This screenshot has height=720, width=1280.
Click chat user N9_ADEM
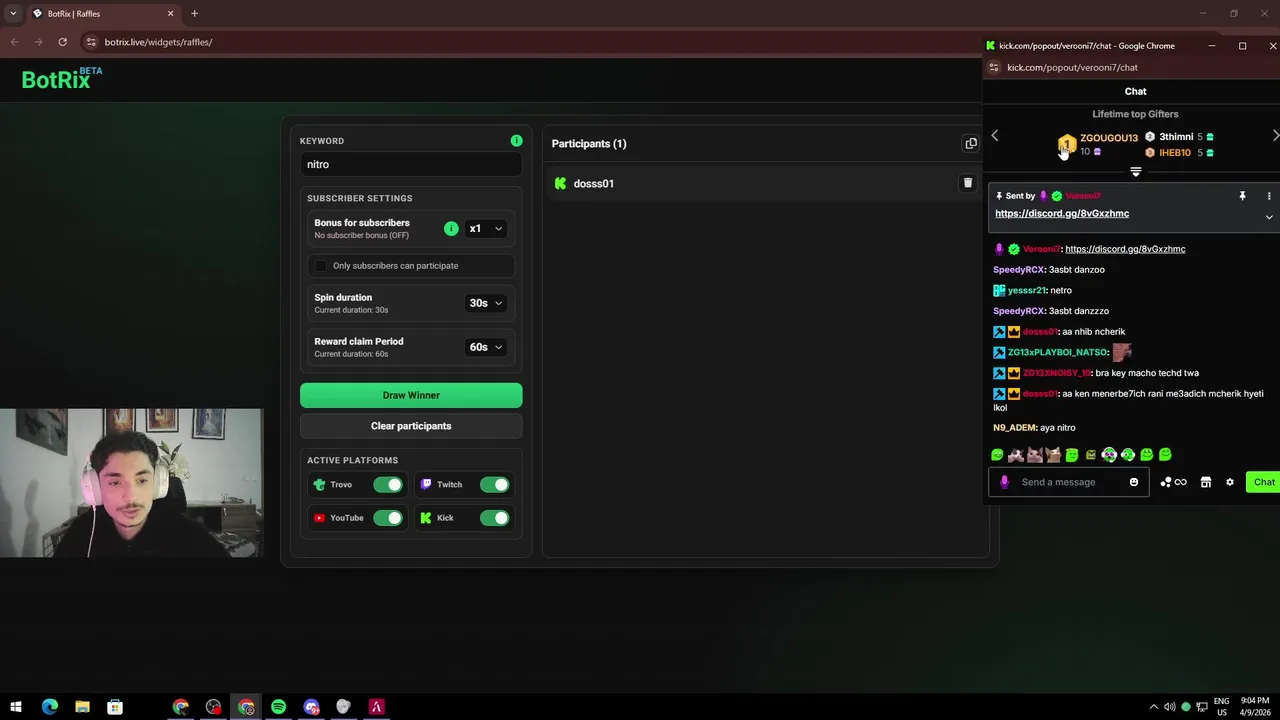(1014, 428)
